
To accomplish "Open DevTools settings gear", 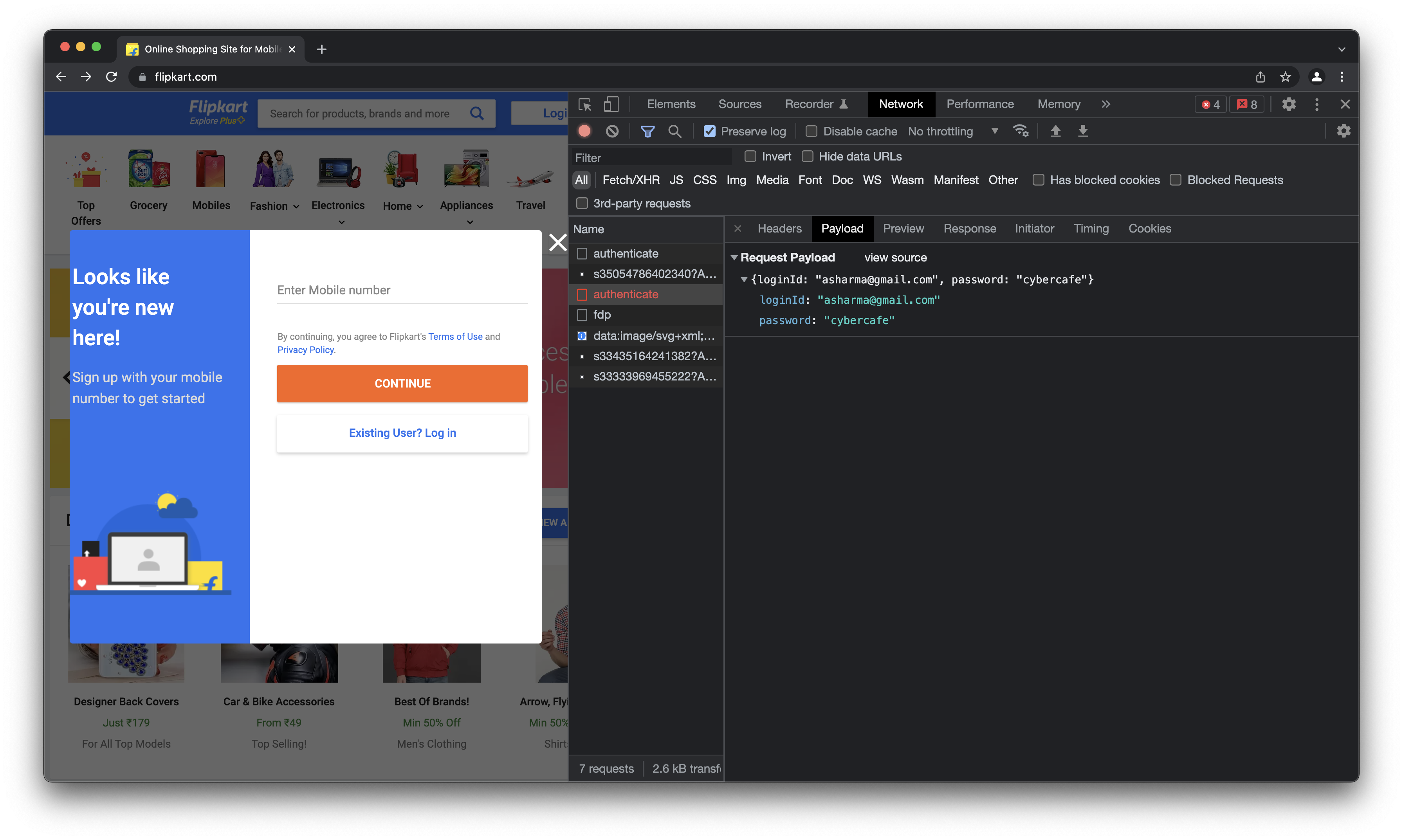I will point(1289,104).
